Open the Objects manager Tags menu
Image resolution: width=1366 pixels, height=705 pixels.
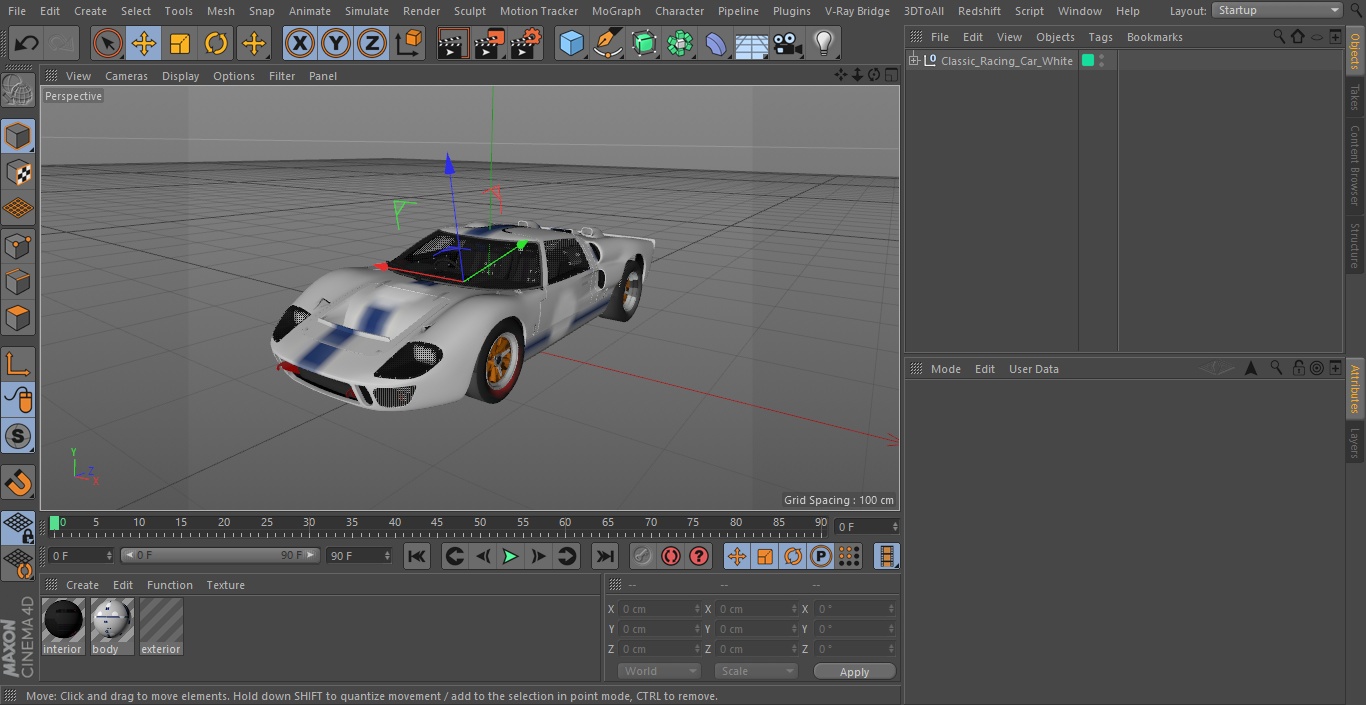[1100, 37]
